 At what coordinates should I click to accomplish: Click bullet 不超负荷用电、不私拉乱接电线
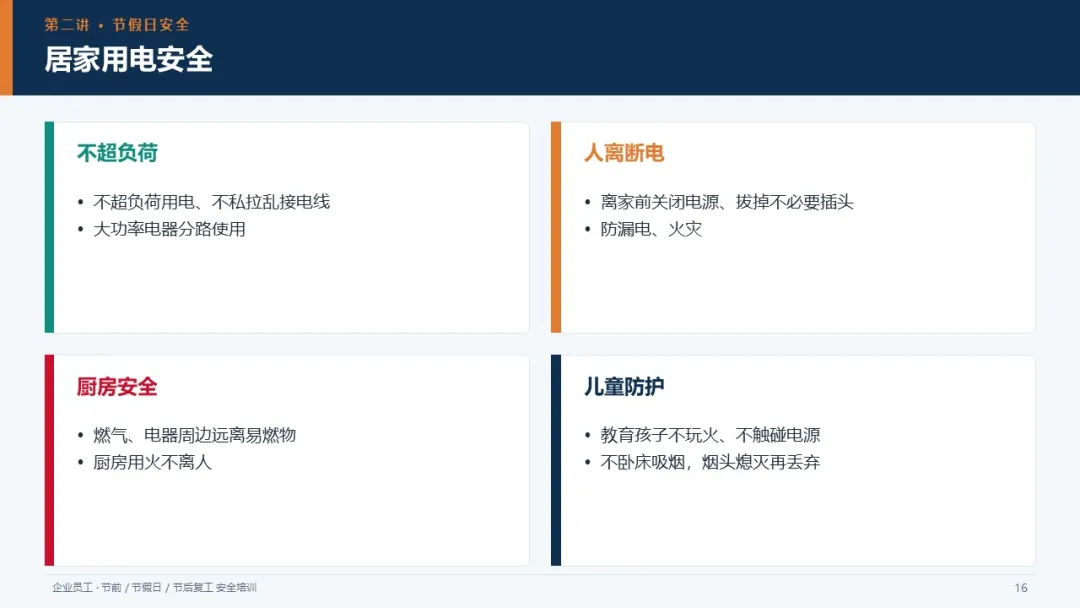(211, 202)
